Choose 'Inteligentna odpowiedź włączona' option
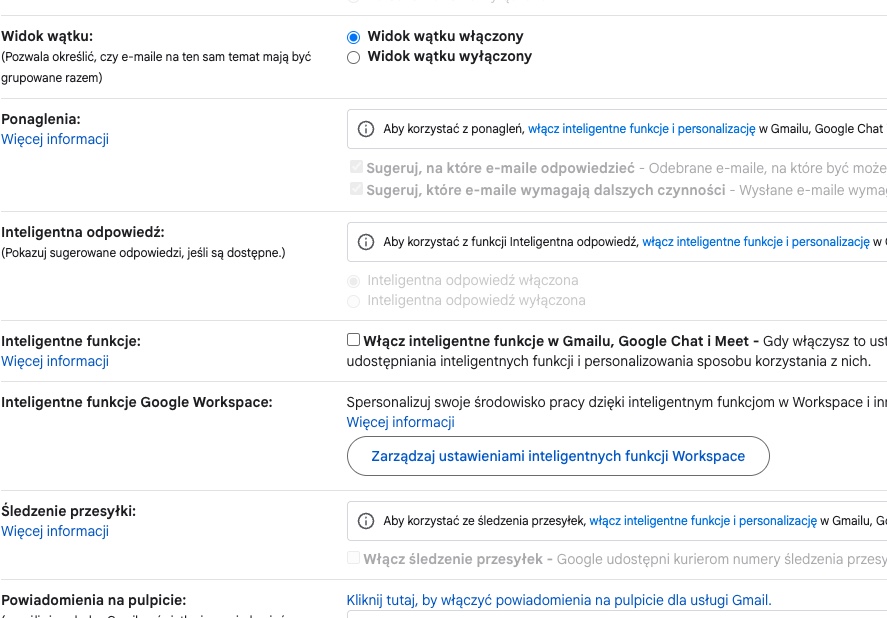The image size is (887, 618). (x=353, y=281)
